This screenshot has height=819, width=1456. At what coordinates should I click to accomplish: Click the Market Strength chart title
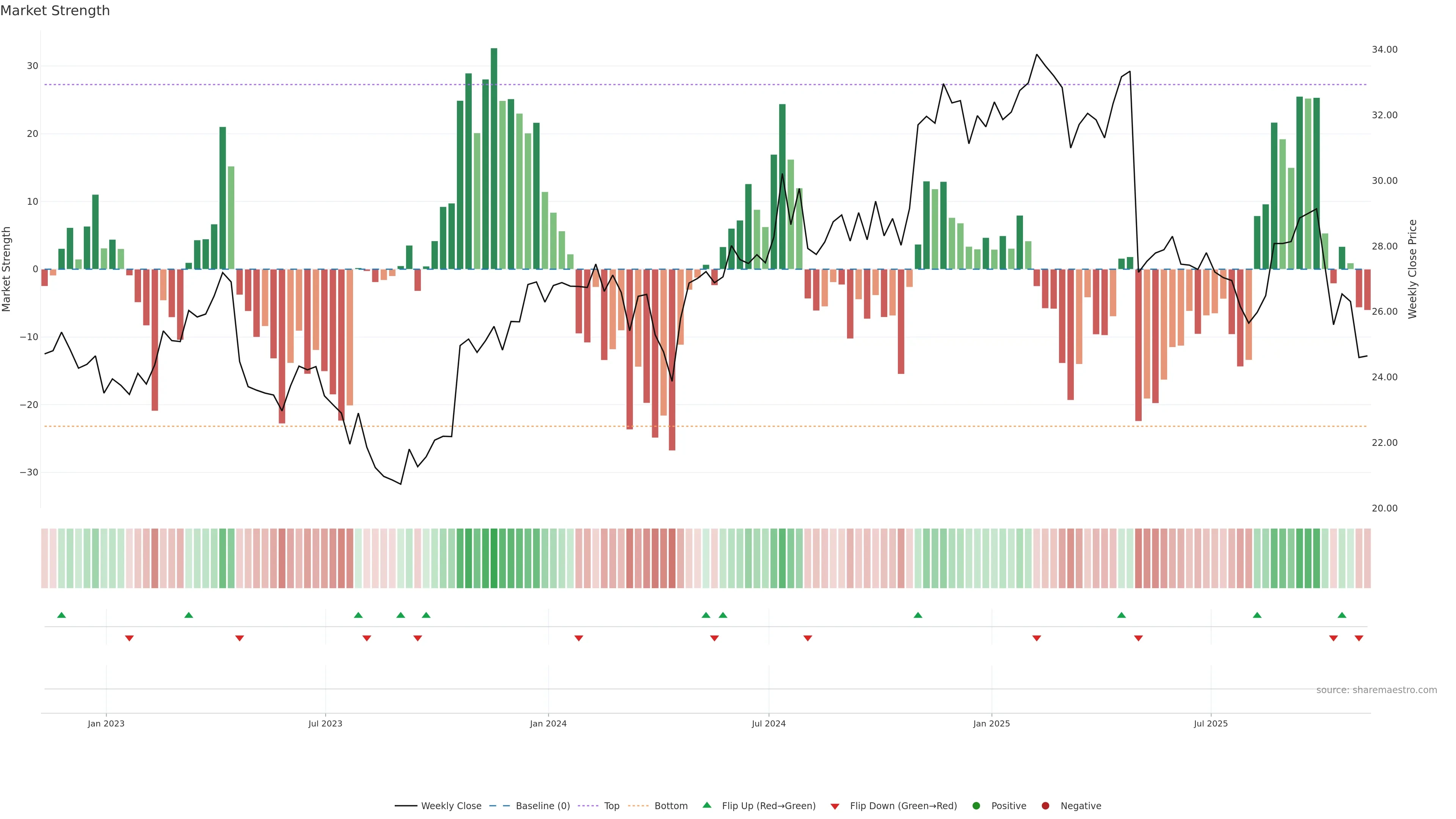[x=55, y=11]
